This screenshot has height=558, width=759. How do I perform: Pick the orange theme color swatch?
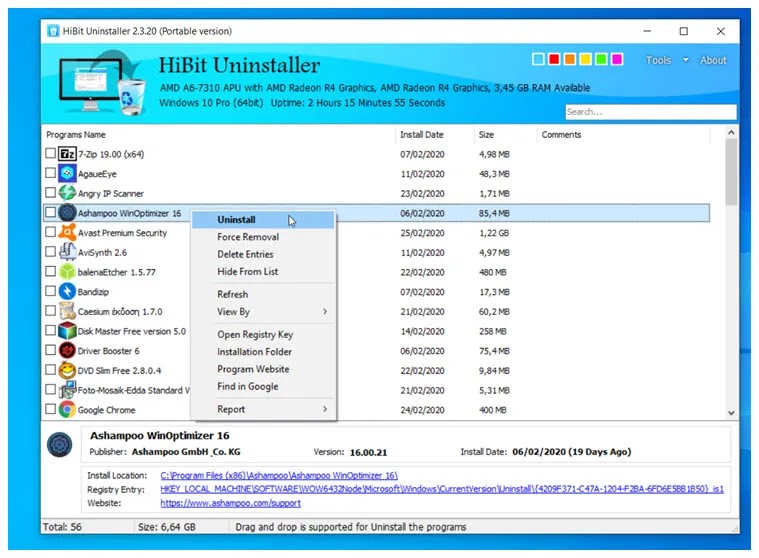[x=570, y=59]
